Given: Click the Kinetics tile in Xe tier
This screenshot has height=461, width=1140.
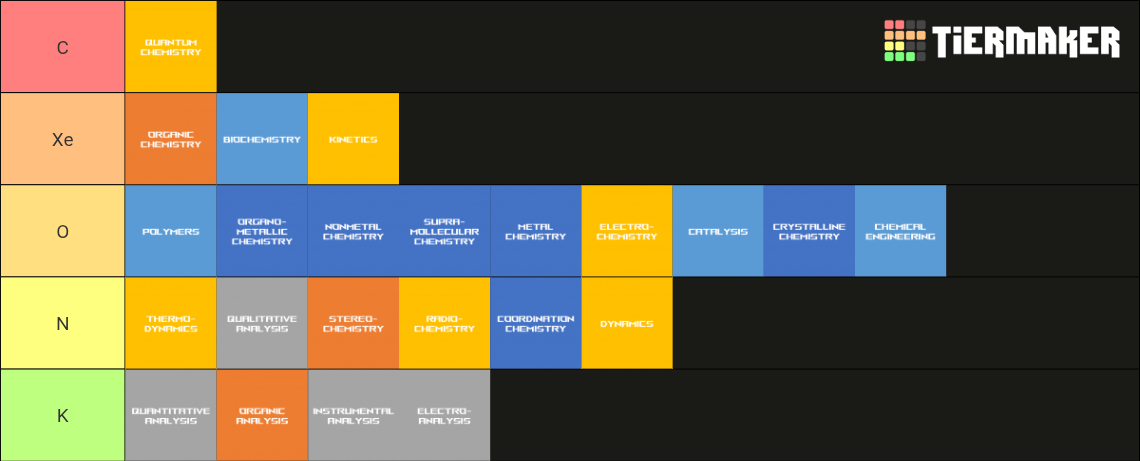Looking at the screenshot, I should (x=353, y=139).
